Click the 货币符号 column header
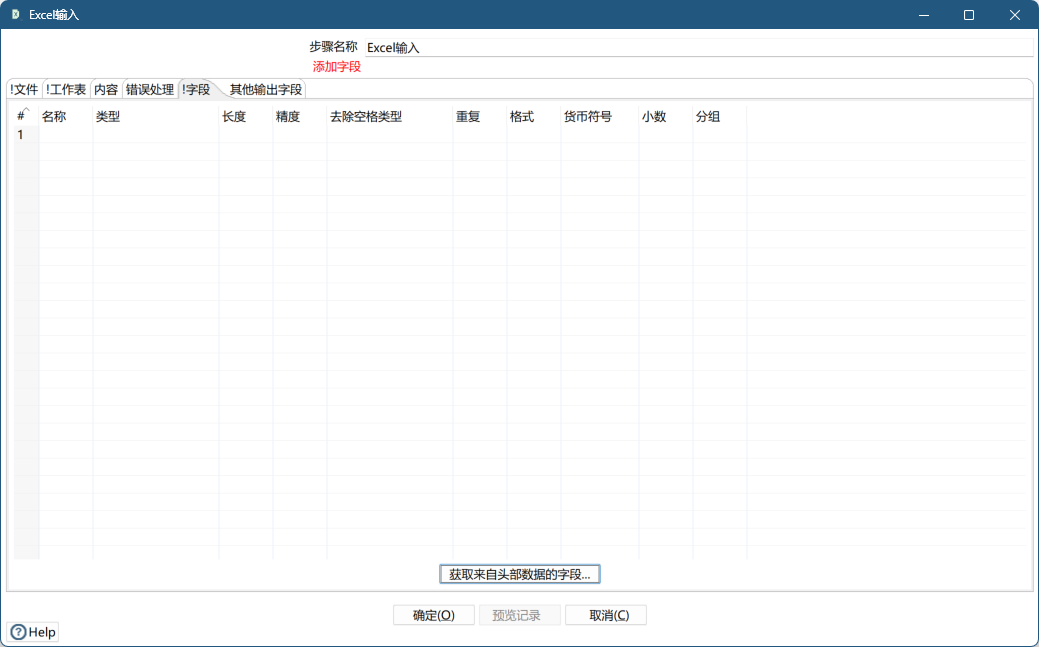The width and height of the screenshot is (1039, 647). click(588, 116)
